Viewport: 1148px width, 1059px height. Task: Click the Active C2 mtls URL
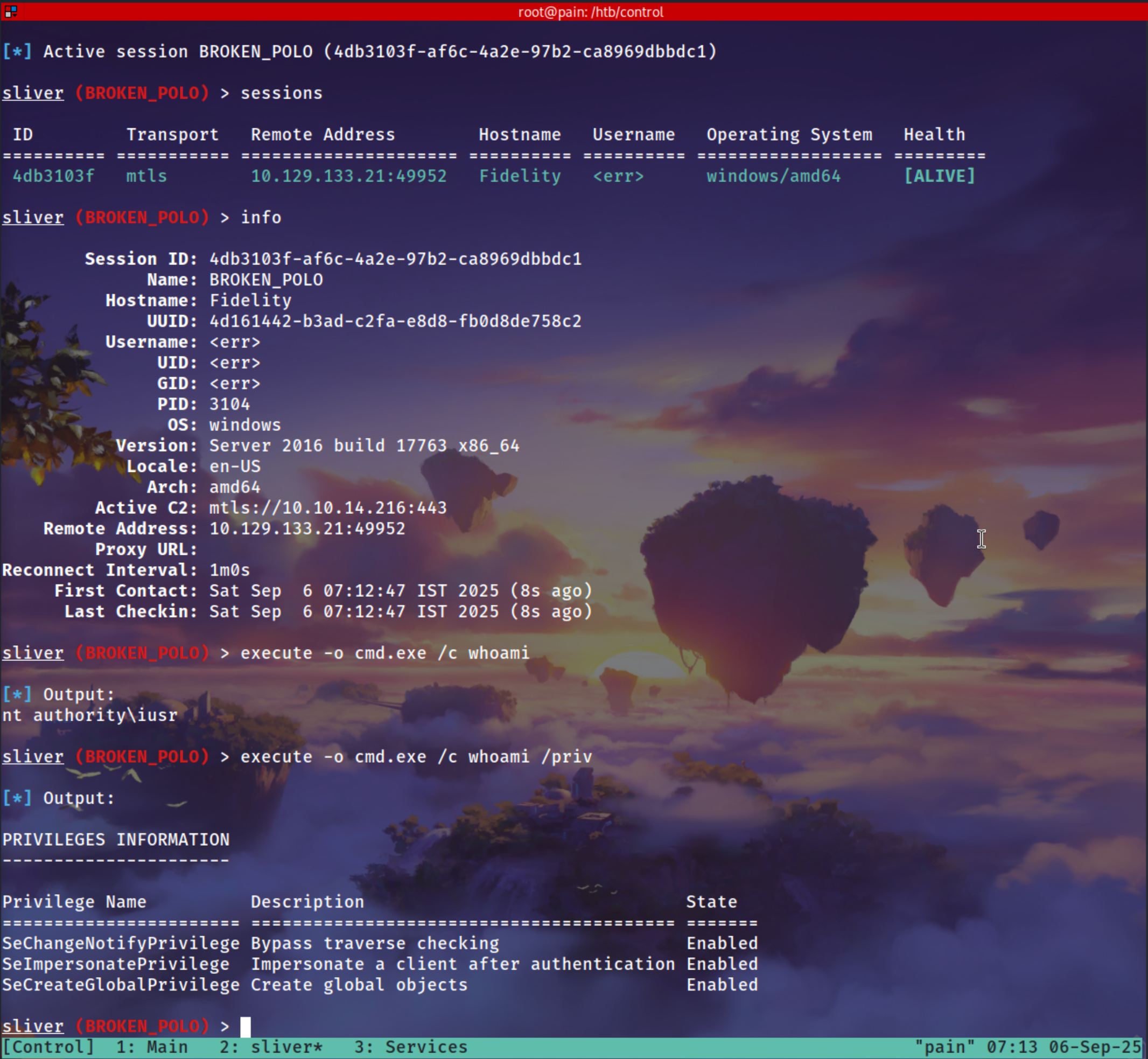coord(328,508)
